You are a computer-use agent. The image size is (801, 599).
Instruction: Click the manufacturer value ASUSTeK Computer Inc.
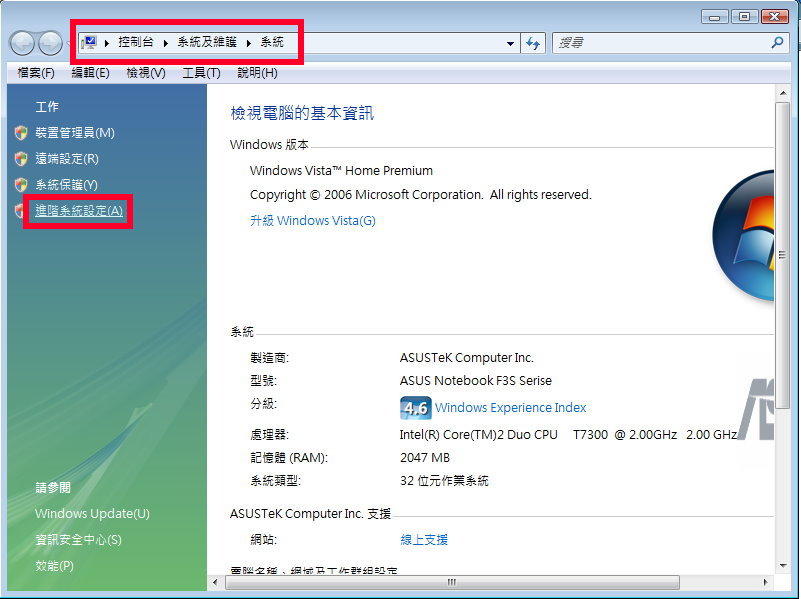(466, 357)
